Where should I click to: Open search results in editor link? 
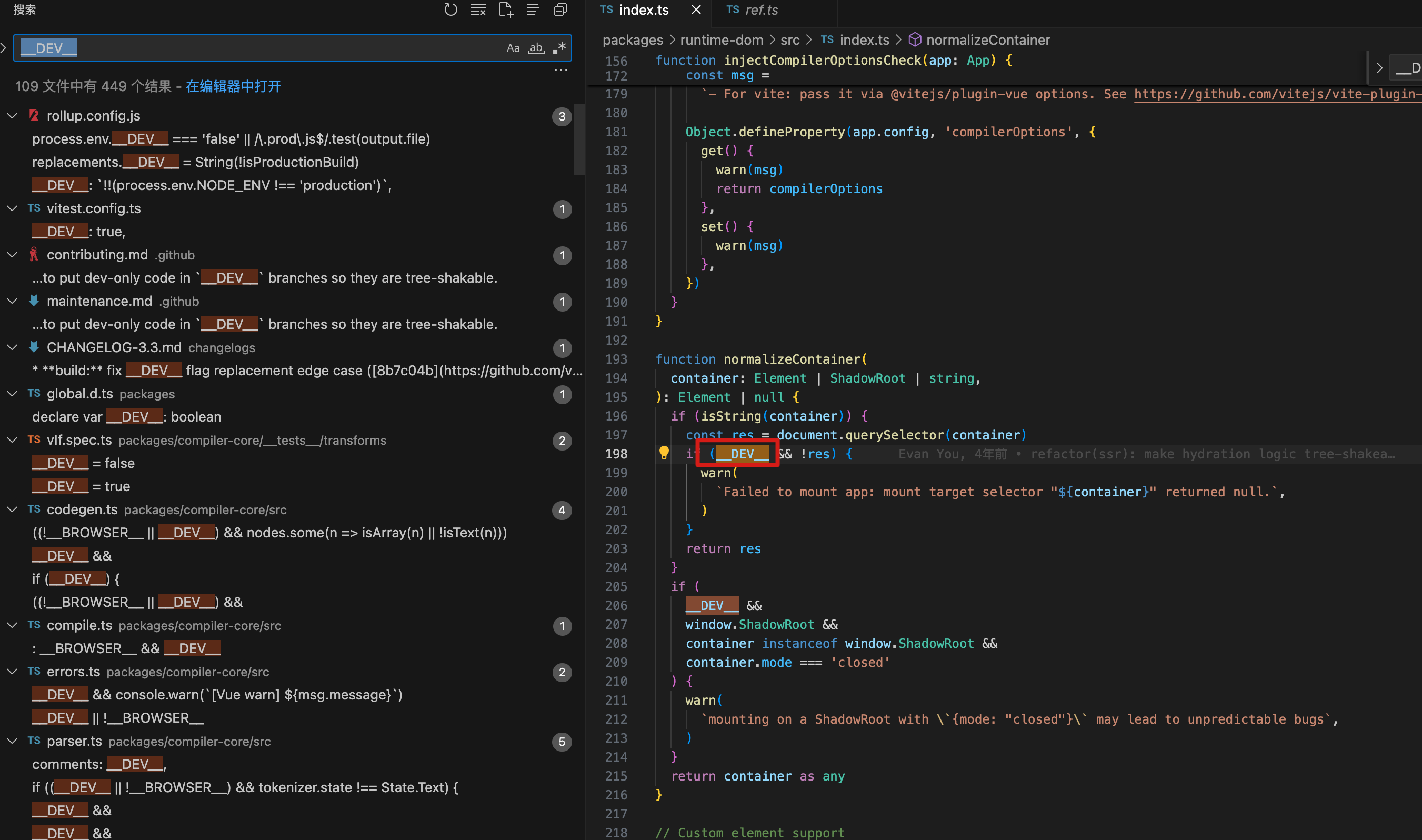click(233, 86)
